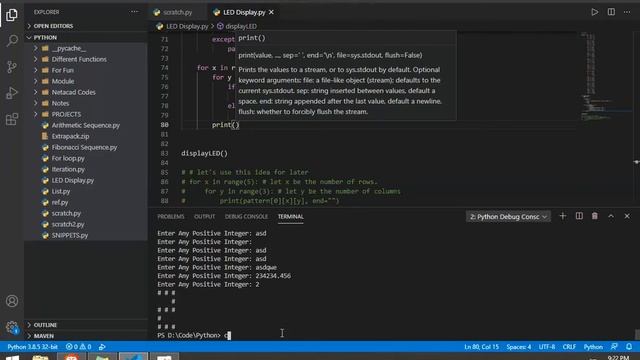Change indentation via Spaces: 4
640x360 pixels.
point(518,347)
